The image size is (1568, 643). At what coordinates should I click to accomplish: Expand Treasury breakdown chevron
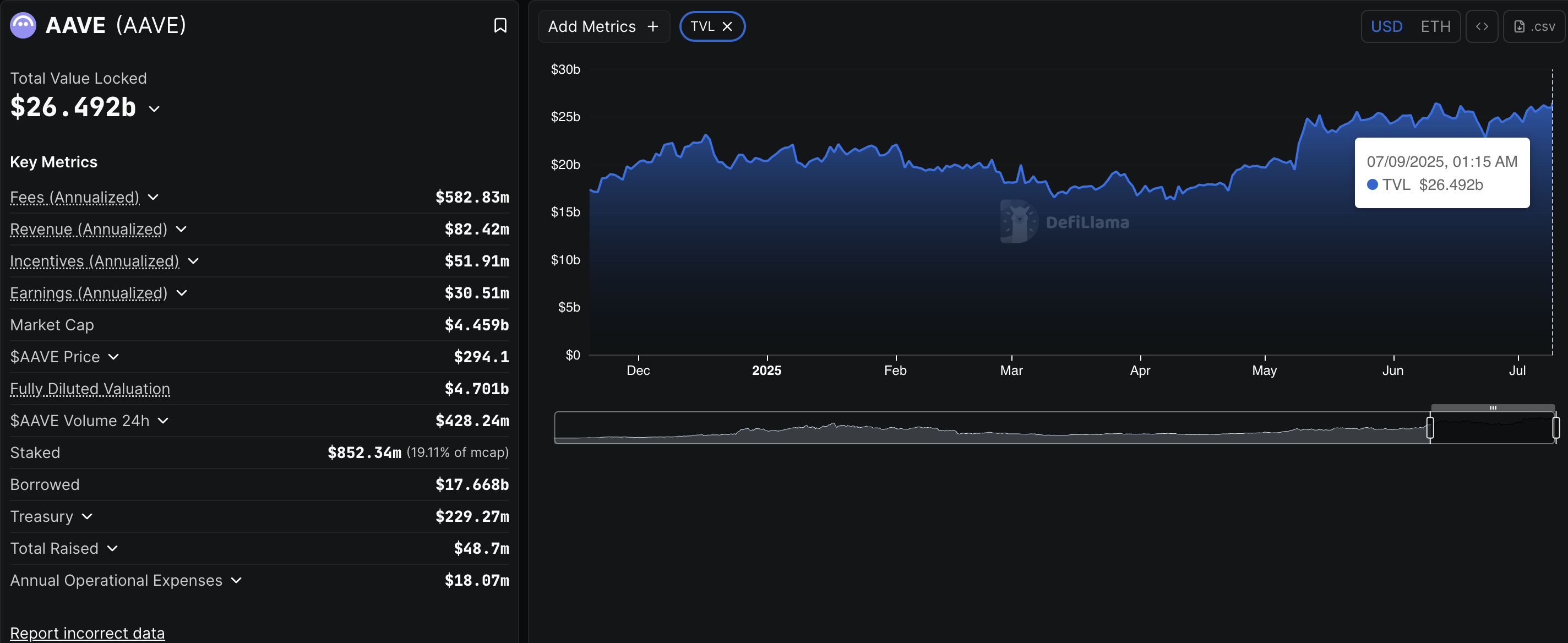[87, 516]
